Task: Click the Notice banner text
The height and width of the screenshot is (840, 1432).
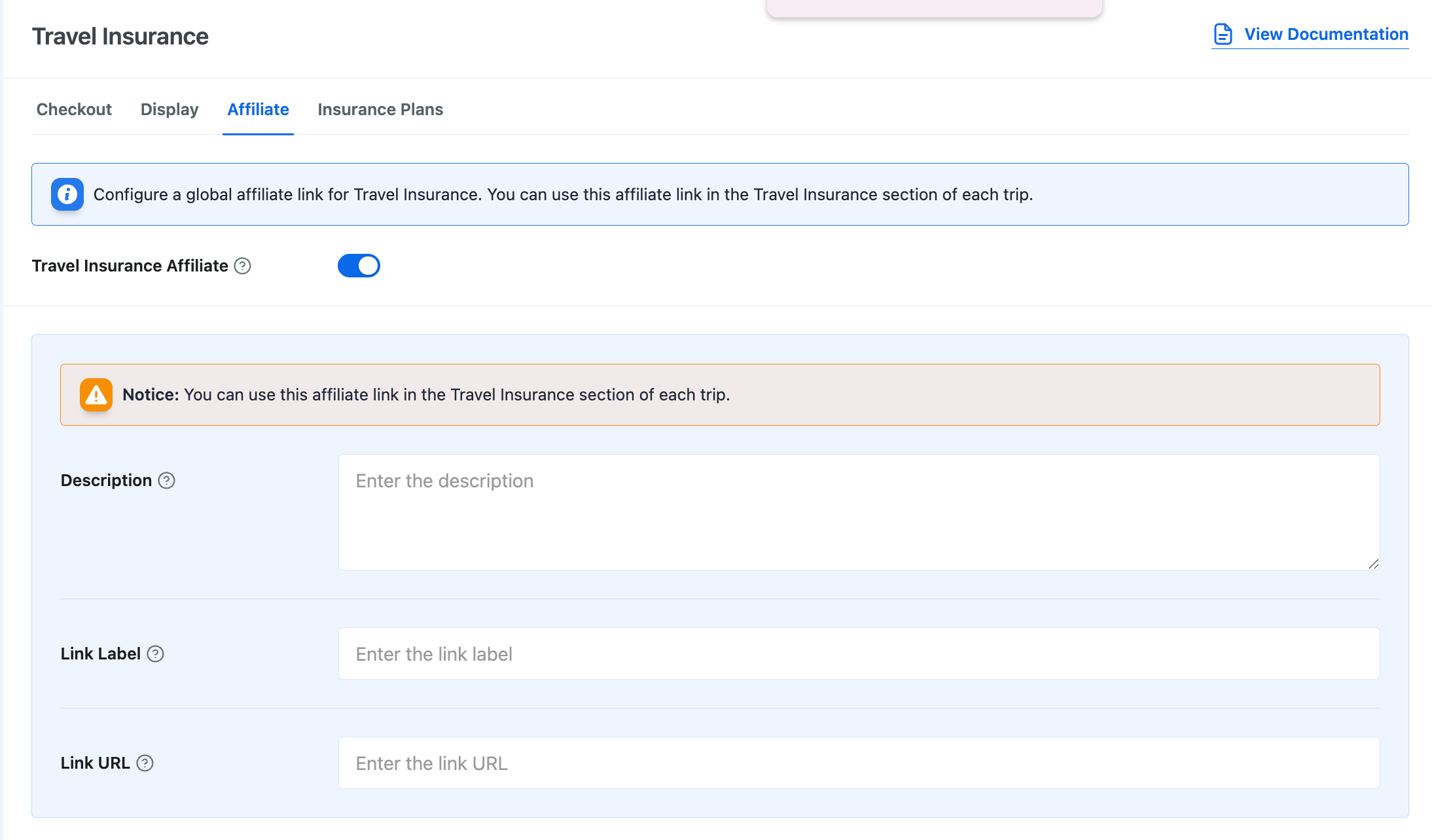Action: [x=425, y=394]
